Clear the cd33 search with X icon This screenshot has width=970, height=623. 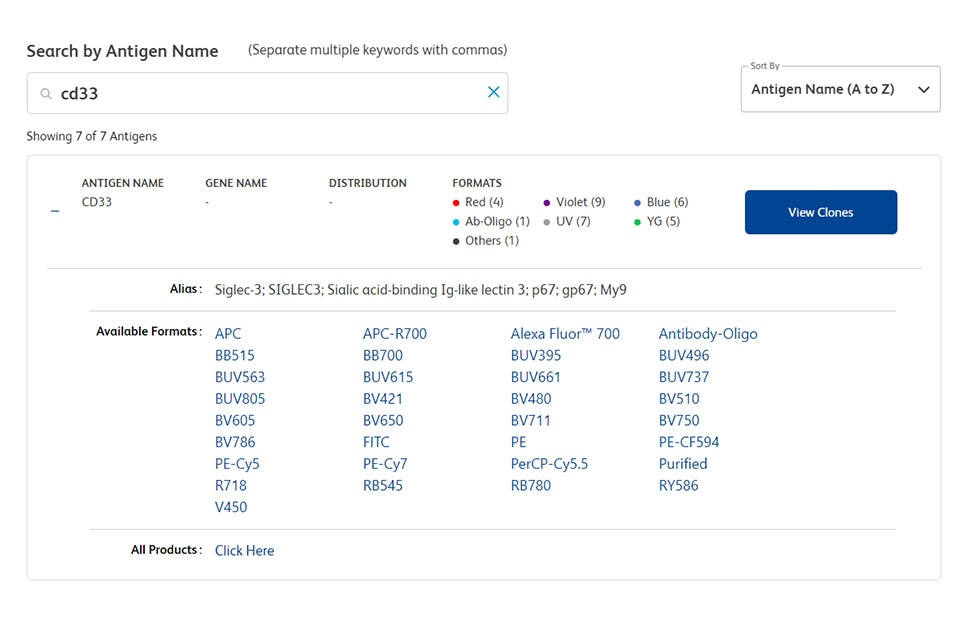[493, 92]
